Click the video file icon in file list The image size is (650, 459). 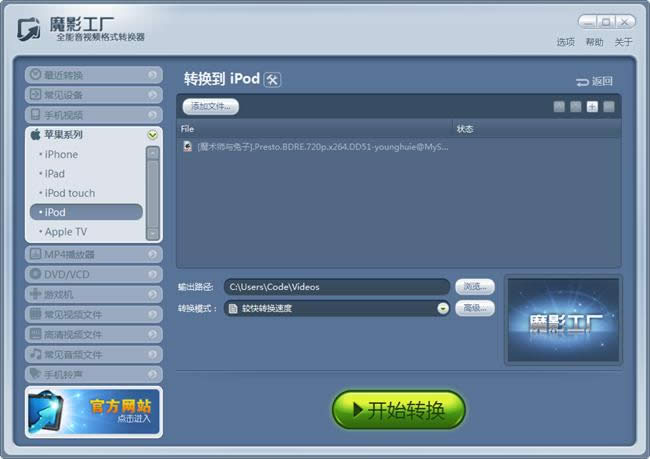188,146
